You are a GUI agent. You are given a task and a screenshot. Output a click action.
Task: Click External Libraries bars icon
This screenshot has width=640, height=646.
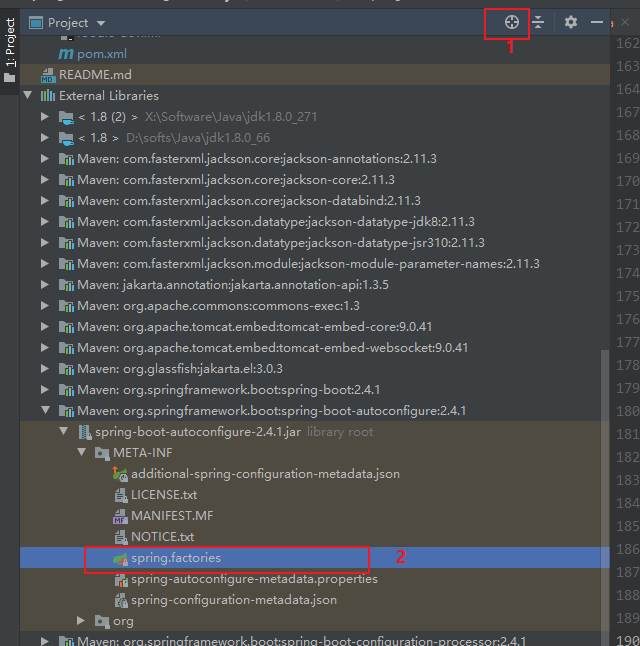point(48,96)
